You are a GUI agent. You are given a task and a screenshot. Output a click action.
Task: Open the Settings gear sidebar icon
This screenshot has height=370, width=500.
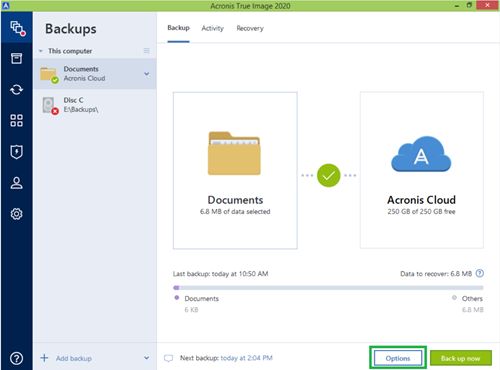coord(16,214)
